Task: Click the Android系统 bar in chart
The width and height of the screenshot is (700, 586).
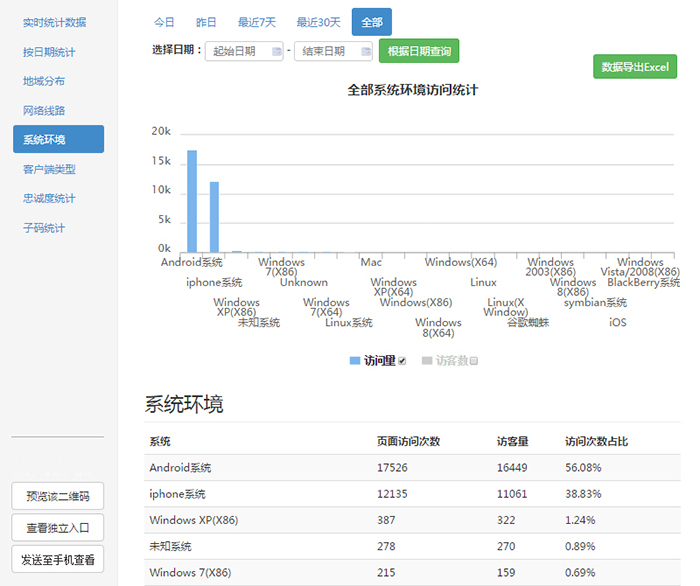Action: [x=192, y=201]
